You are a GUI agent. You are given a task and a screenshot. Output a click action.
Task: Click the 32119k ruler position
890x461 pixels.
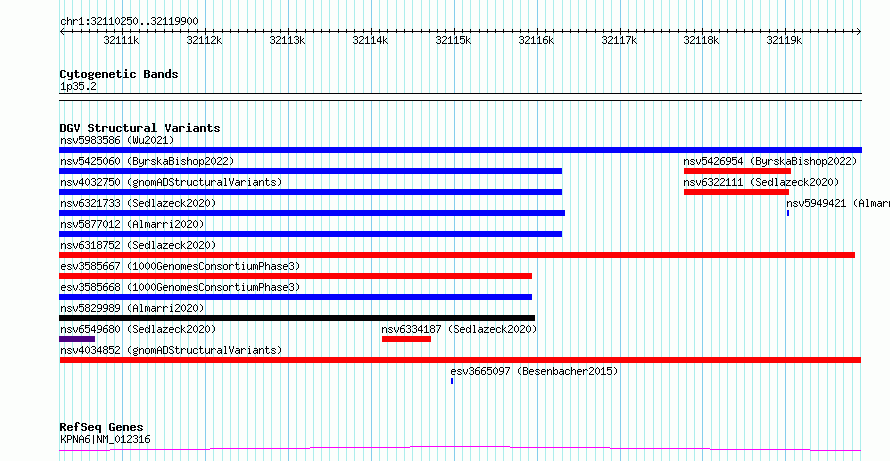click(784, 40)
